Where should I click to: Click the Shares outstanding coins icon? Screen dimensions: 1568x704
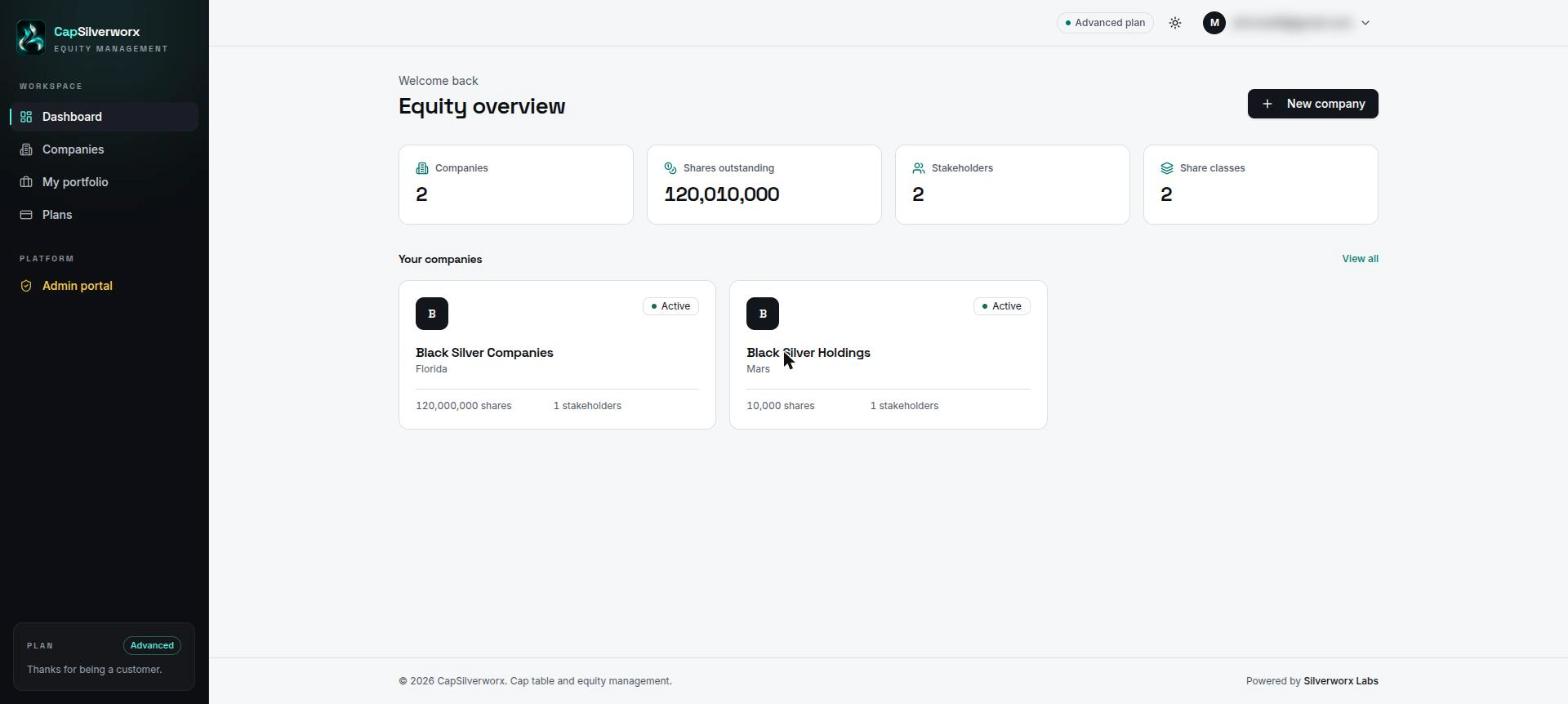[670, 168]
